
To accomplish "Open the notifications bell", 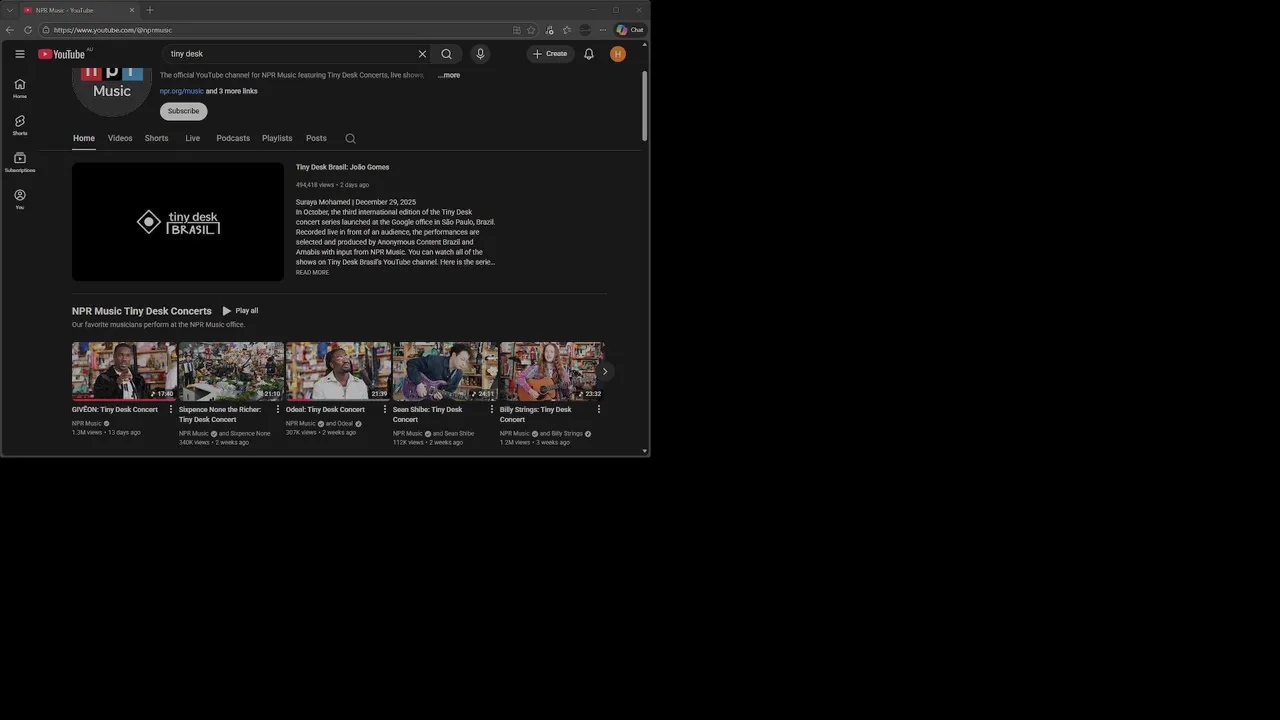I will coord(589,54).
